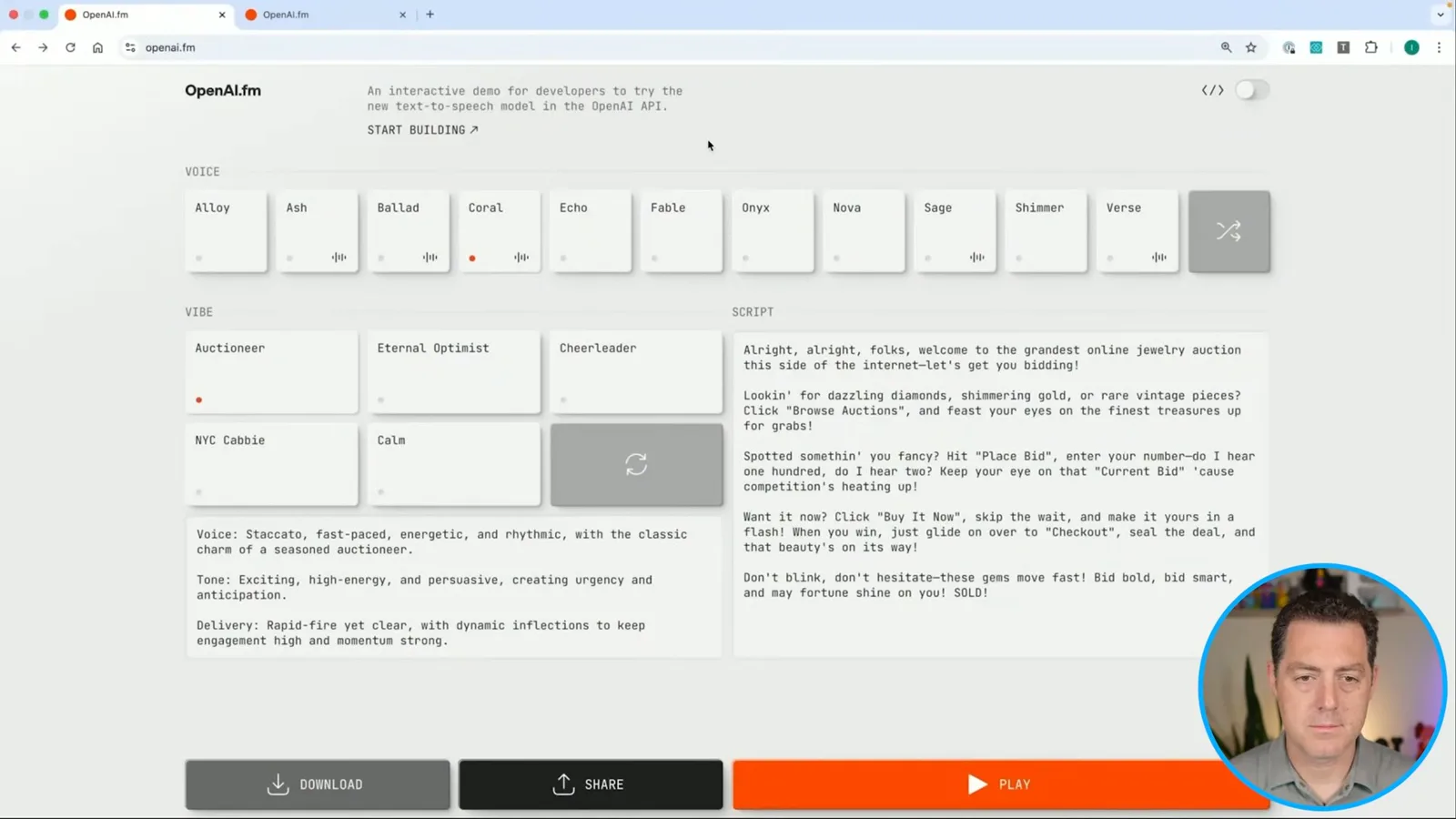1456x819 pixels.
Task: Select the Auctioneer vibe
Action: [271, 372]
